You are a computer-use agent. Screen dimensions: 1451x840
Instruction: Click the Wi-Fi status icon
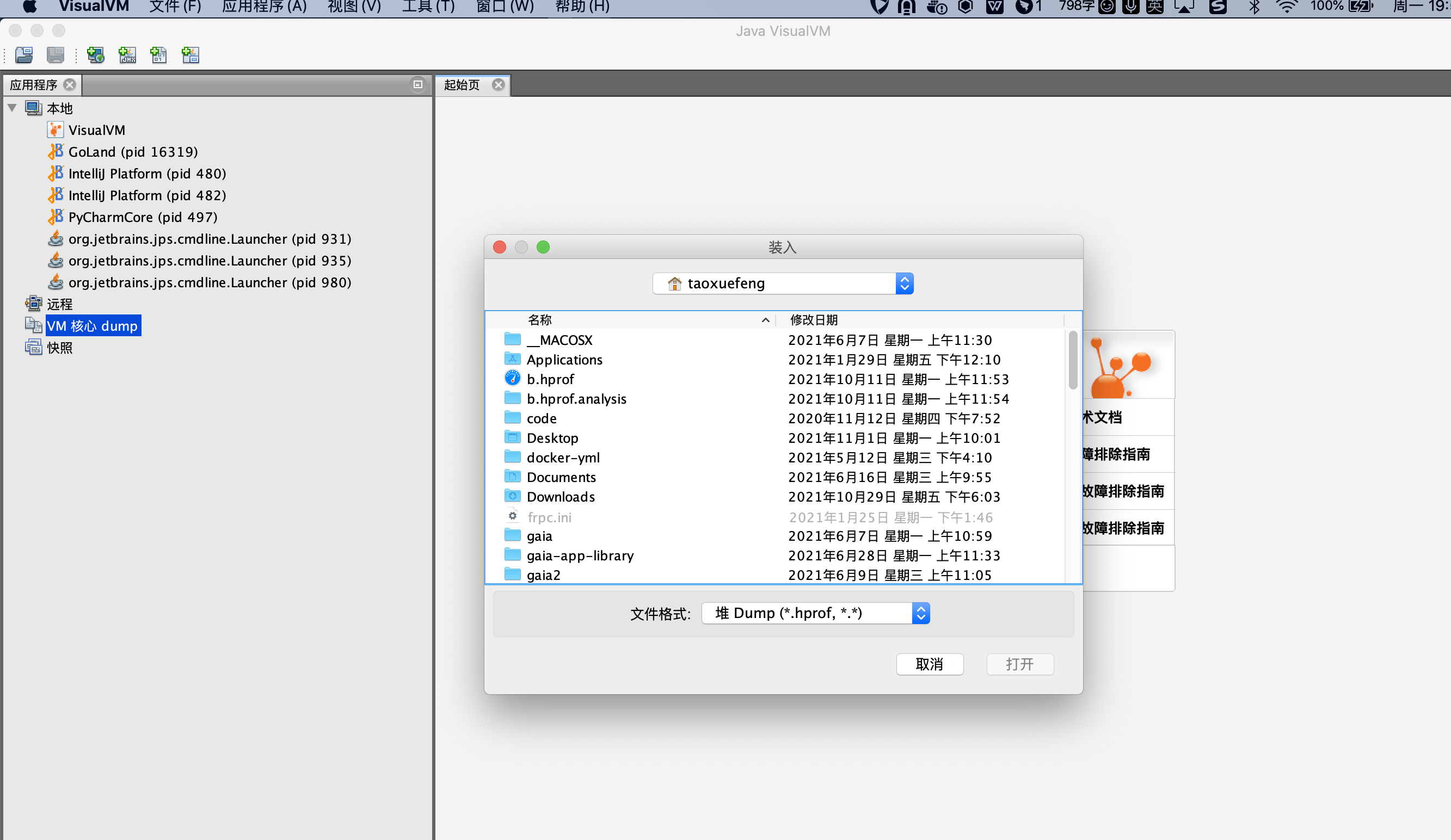click(1286, 7)
